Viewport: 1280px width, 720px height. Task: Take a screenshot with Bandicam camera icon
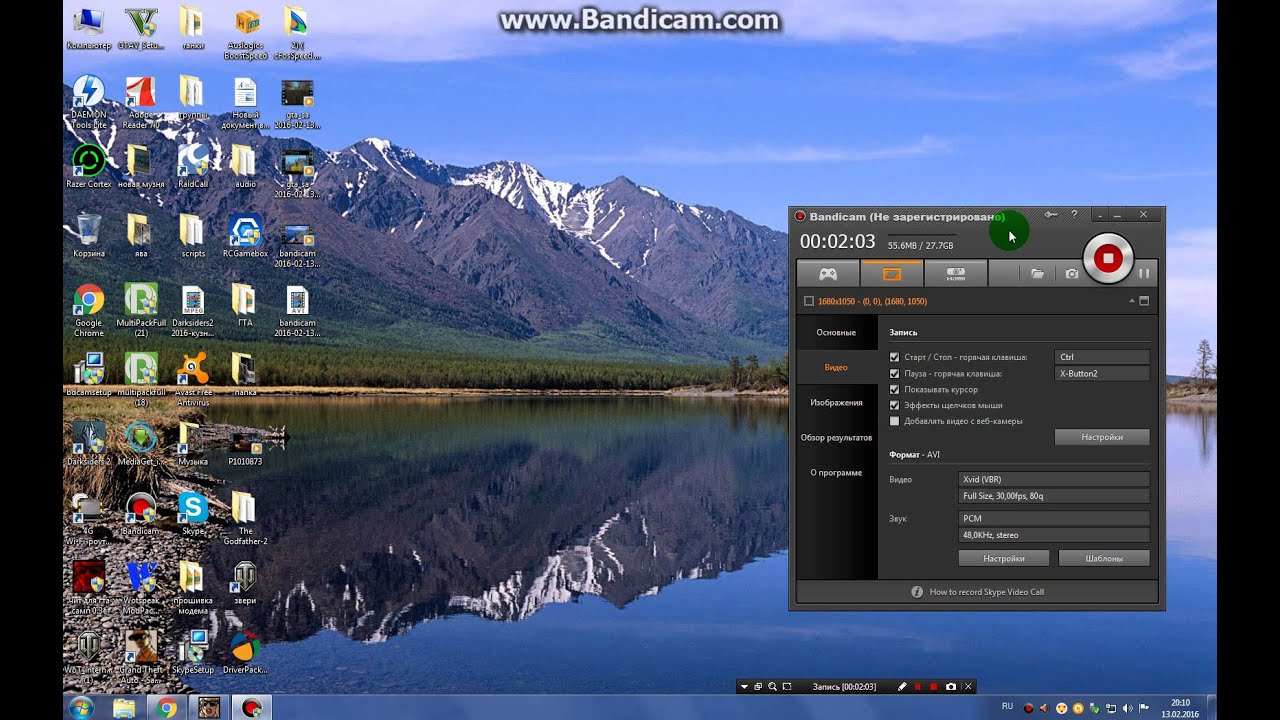[1072, 273]
